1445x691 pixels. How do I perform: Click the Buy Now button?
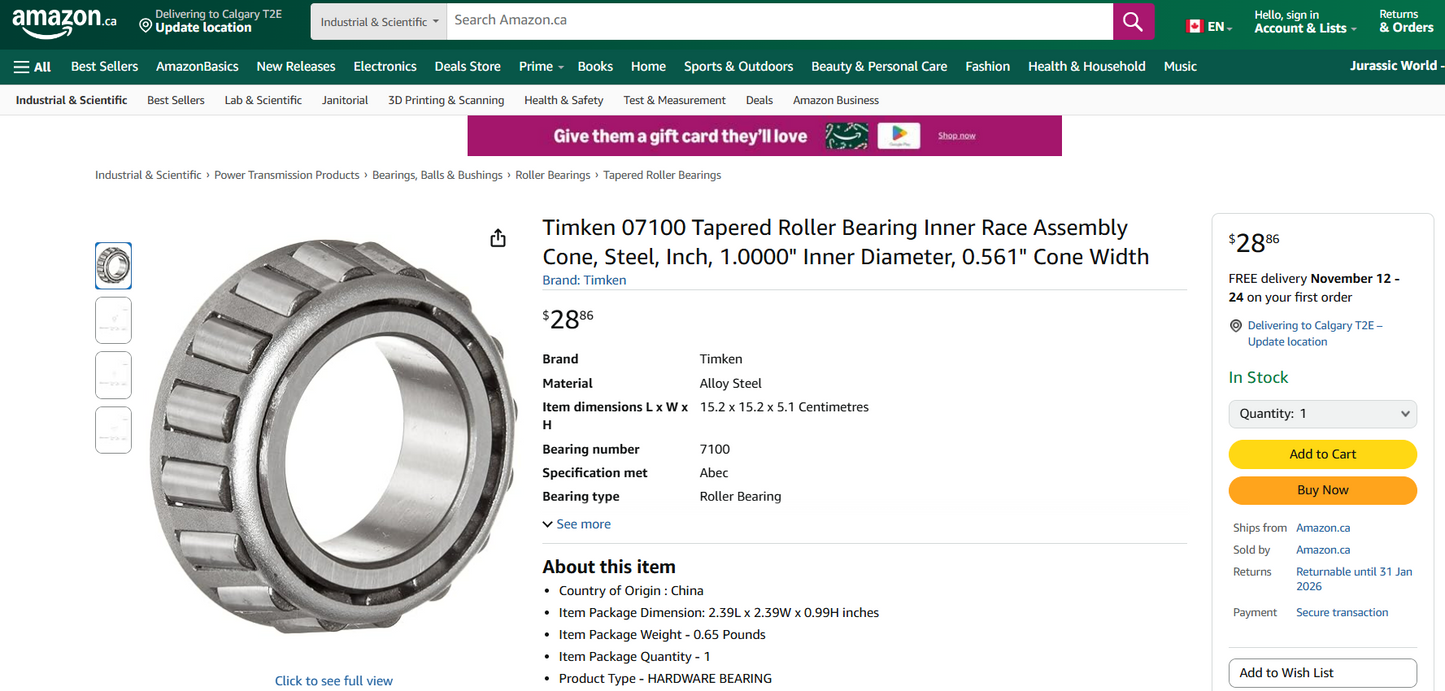coord(1322,490)
